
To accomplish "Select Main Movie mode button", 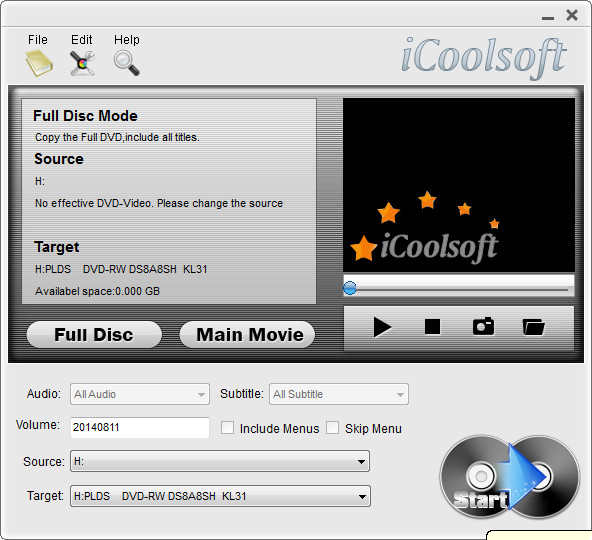I will pos(247,335).
